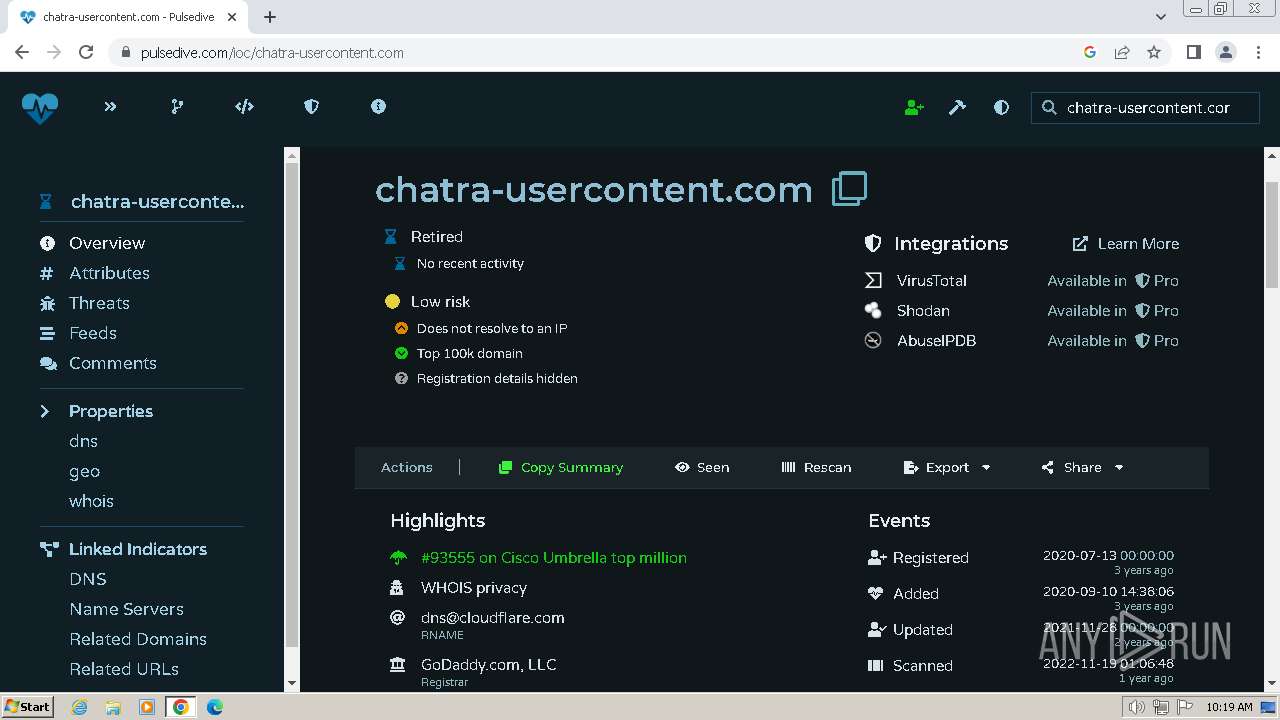The height and width of the screenshot is (720, 1280).
Task: Open the branch-shaped Analyze icon in navbar
Action: 177,107
